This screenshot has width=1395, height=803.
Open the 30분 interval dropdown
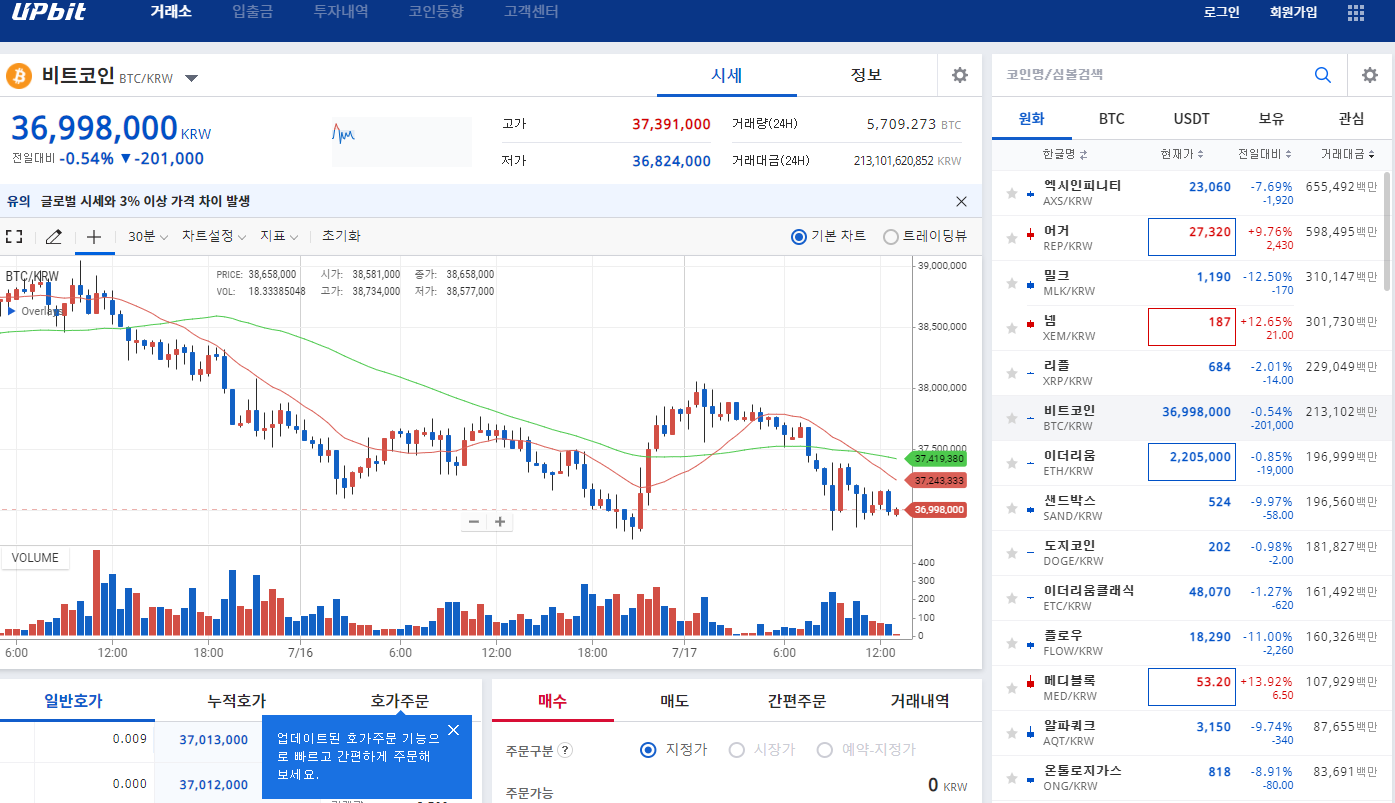coord(148,237)
